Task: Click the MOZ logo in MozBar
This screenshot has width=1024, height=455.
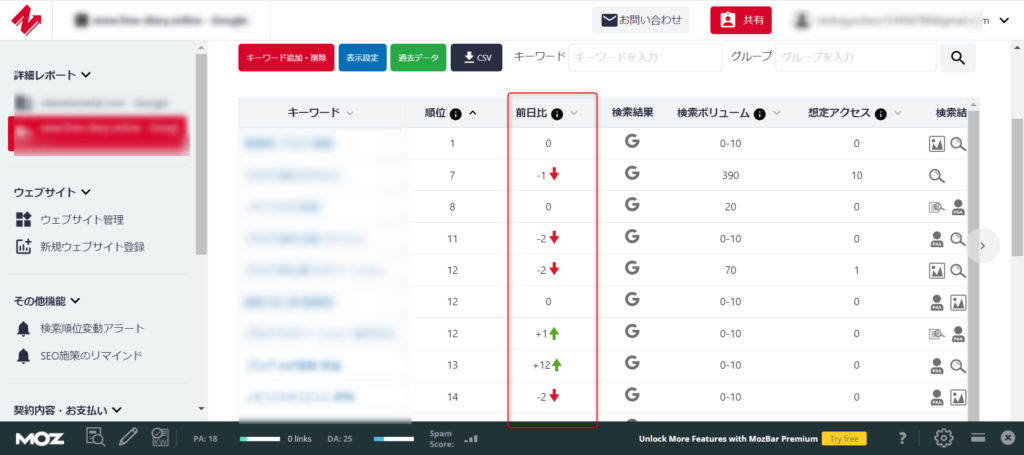Action: click(x=40, y=438)
